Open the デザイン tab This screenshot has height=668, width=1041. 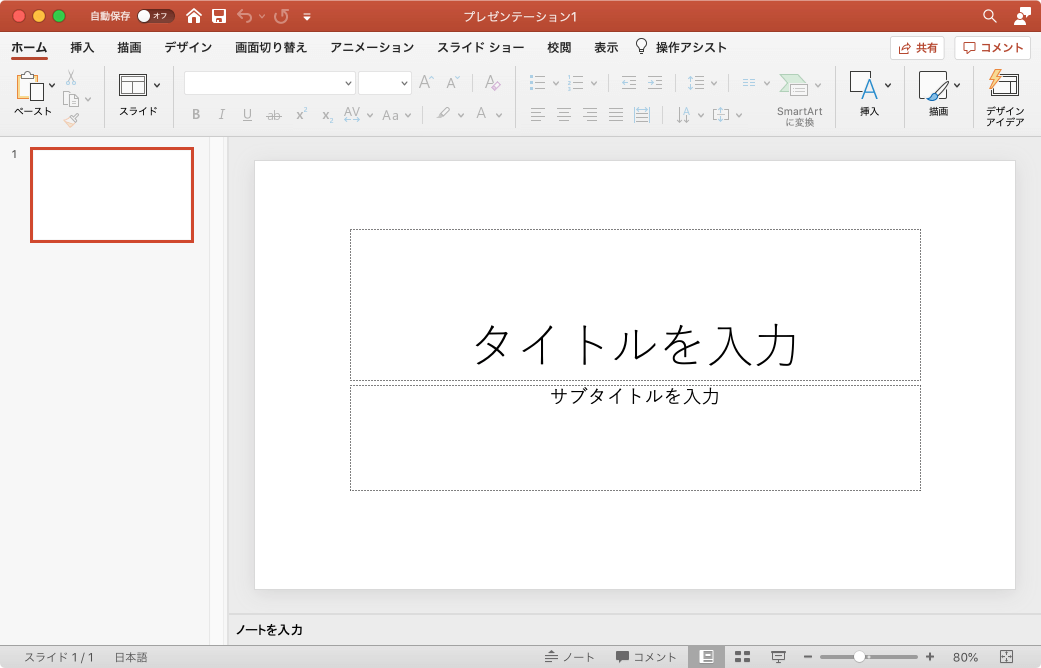[189, 47]
